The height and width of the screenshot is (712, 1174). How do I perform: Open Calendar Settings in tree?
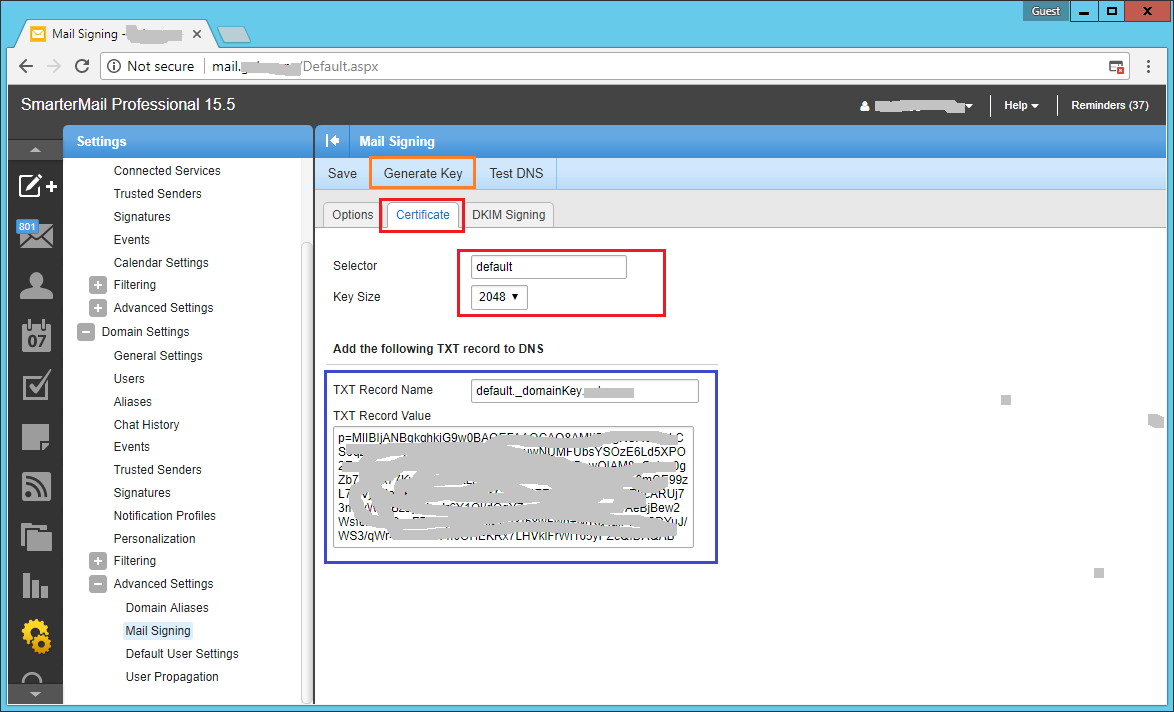tap(161, 263)
